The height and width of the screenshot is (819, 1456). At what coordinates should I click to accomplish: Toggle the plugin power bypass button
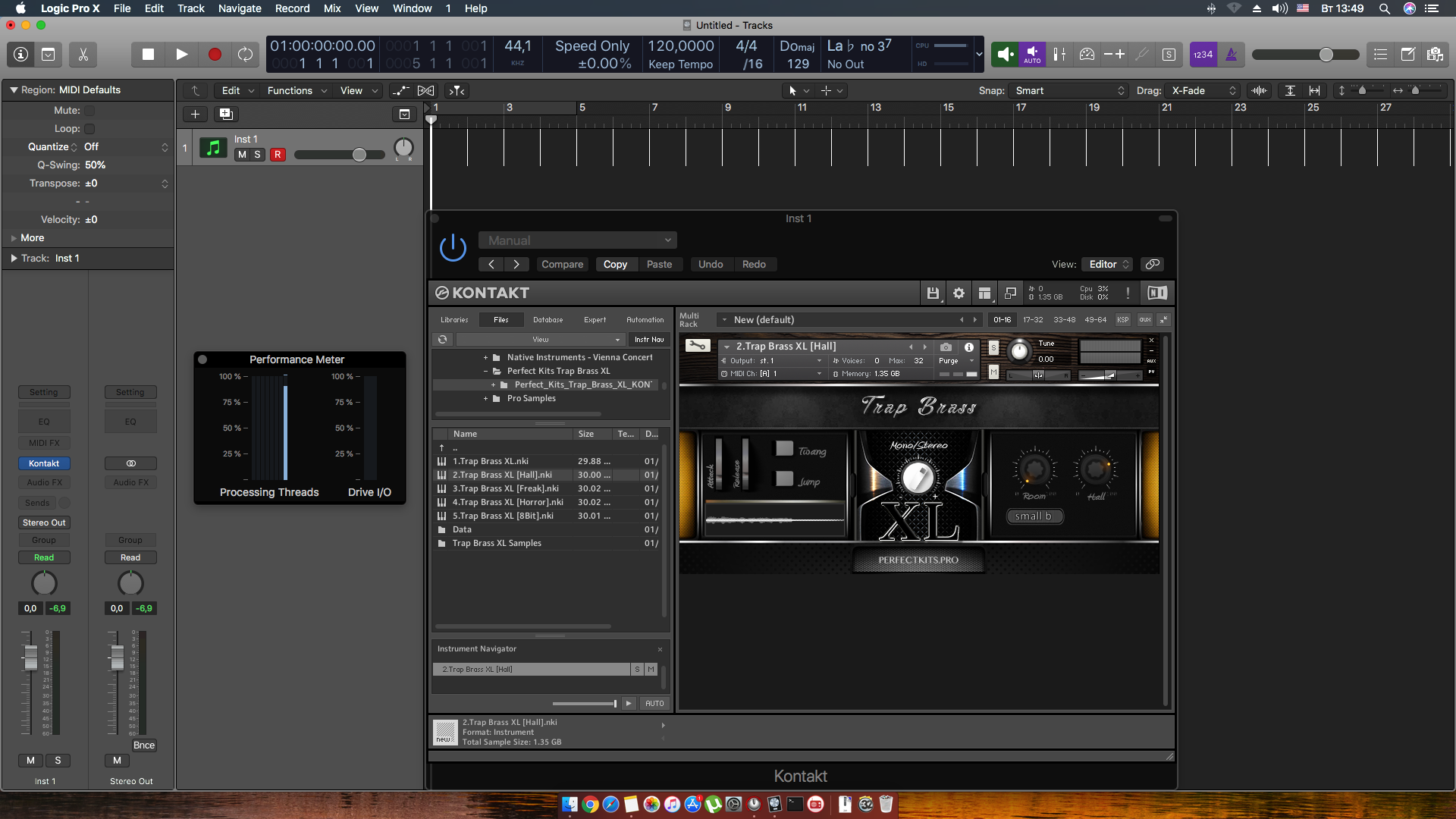pos(453,247)
